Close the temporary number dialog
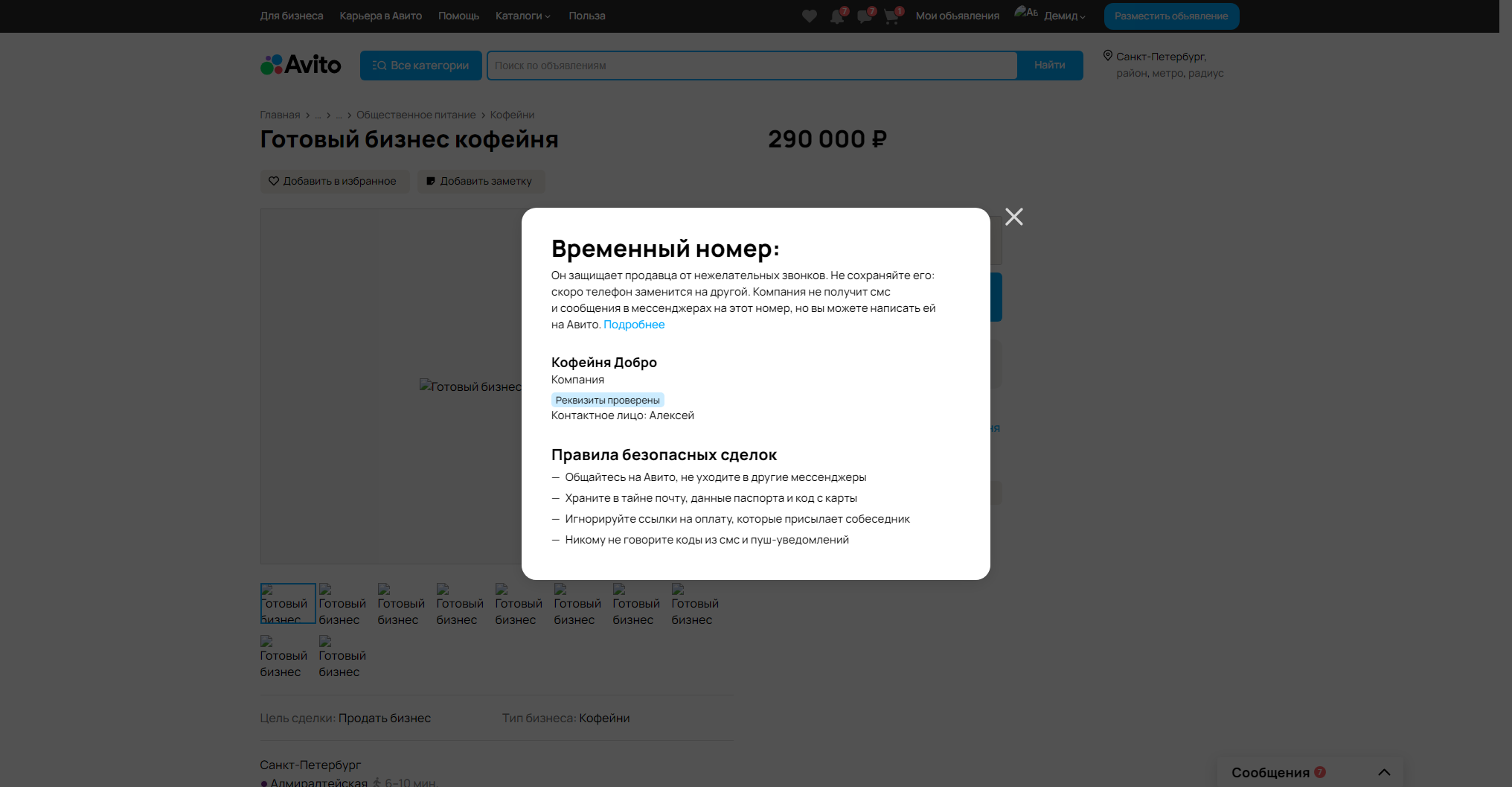The image size is (1512, 787). tap(1013, 217)
